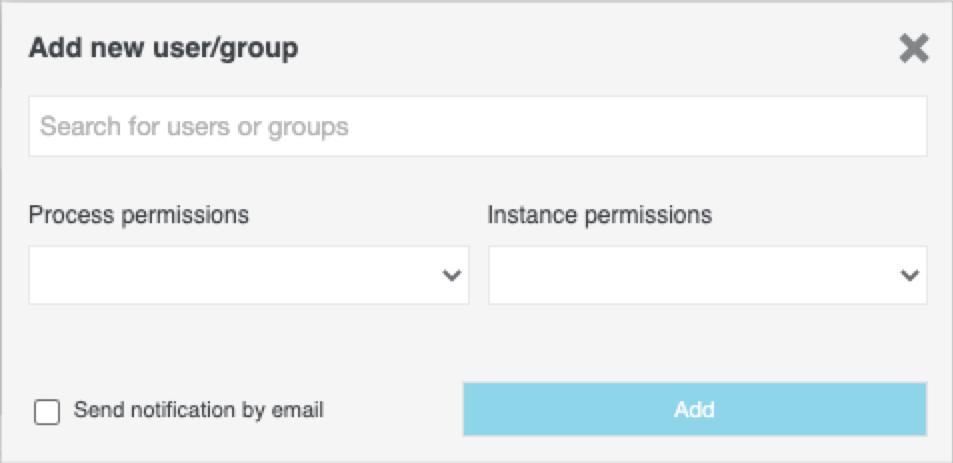Expand the left permissions combo box
The height and width of the screenshot is (463, 953).
(248, 275)
